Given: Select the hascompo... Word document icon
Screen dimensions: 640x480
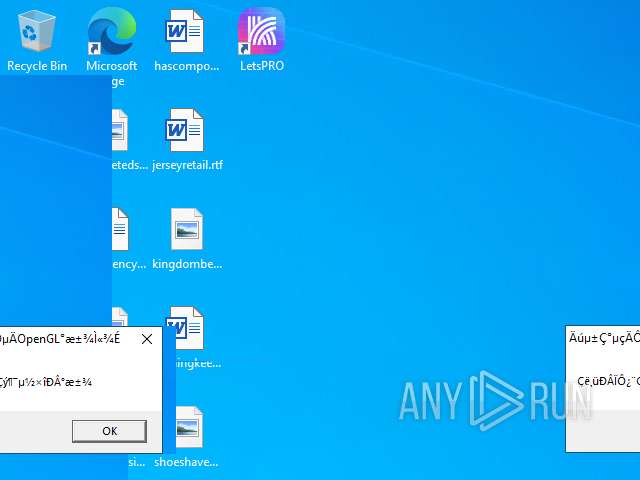Looking at the screenshot, I should (184, 32).
